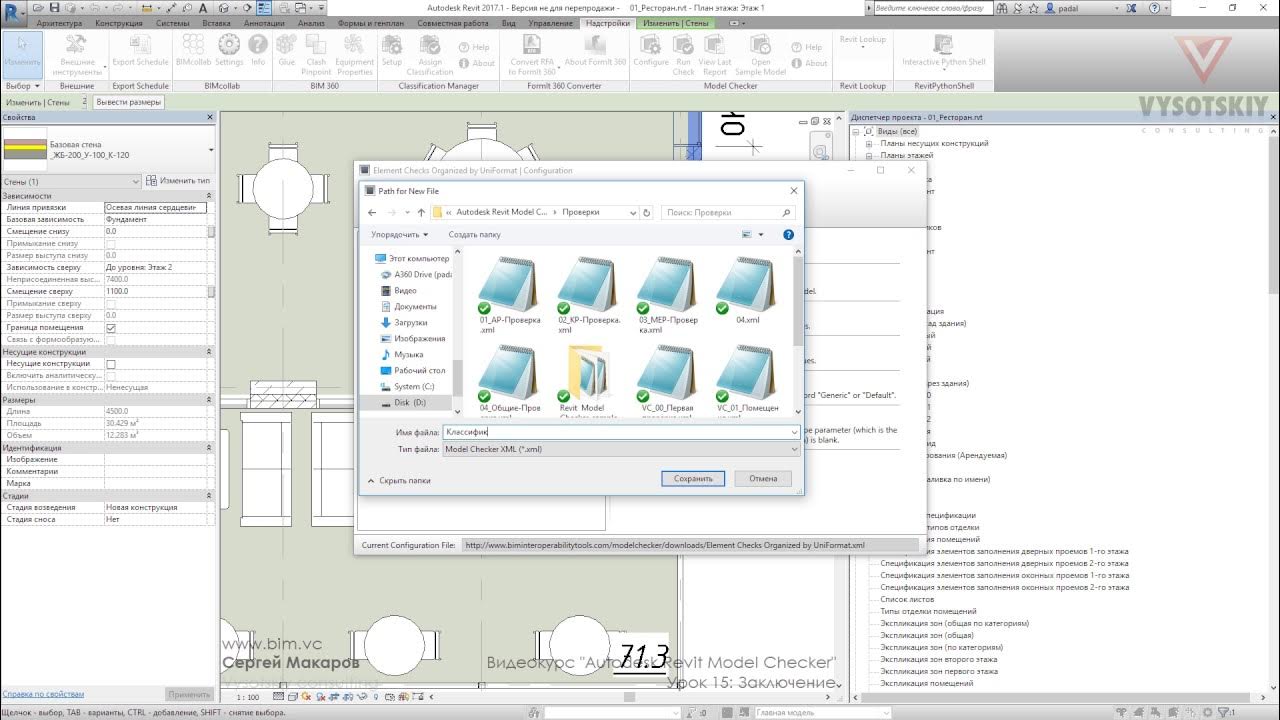Click the Classification Manager Setup icon
The height and width of the screenshot is (720, 1280).
[x=392, y=52]
